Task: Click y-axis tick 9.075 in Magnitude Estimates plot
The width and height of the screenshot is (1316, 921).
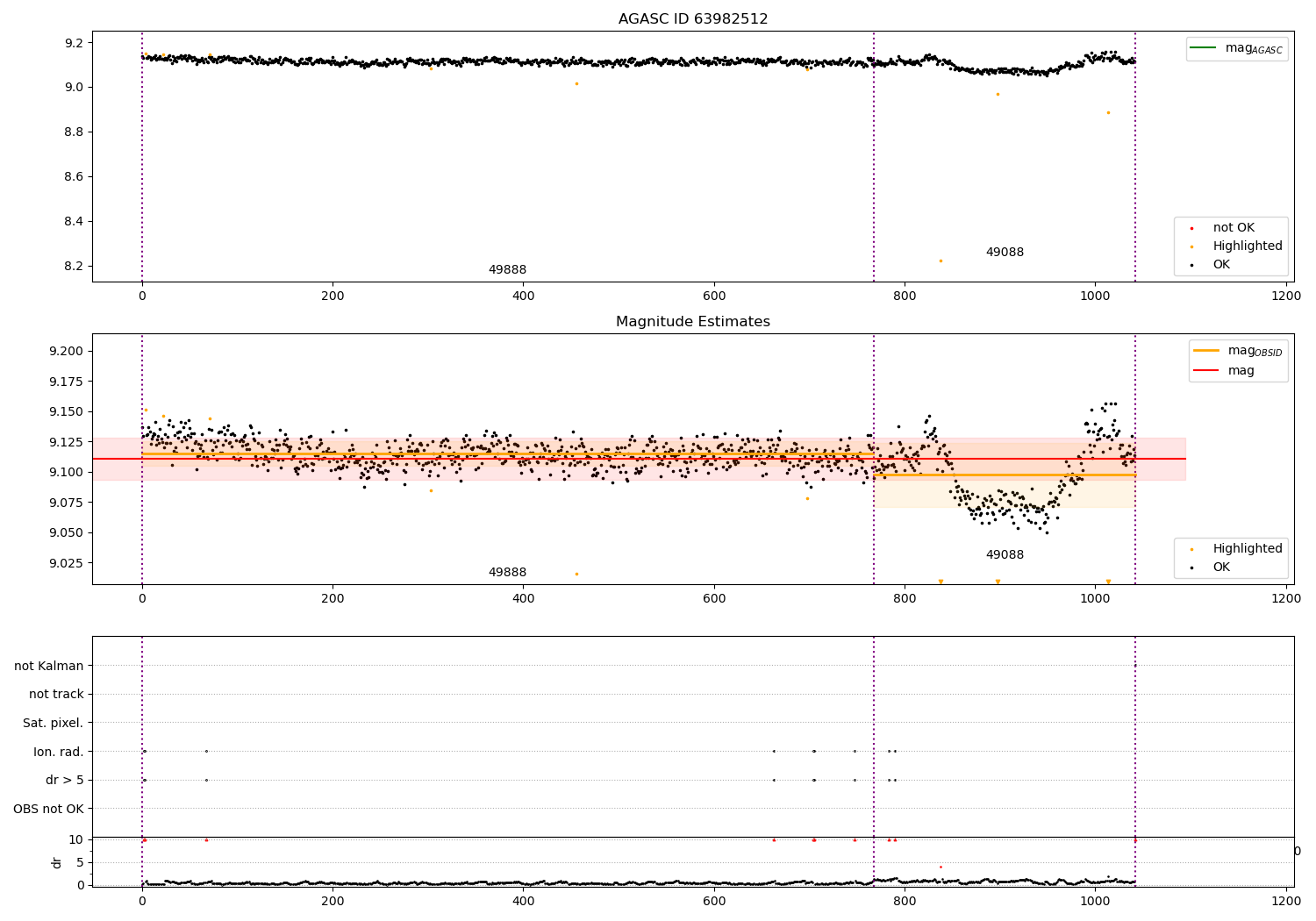Action: (x=68, y=503)
